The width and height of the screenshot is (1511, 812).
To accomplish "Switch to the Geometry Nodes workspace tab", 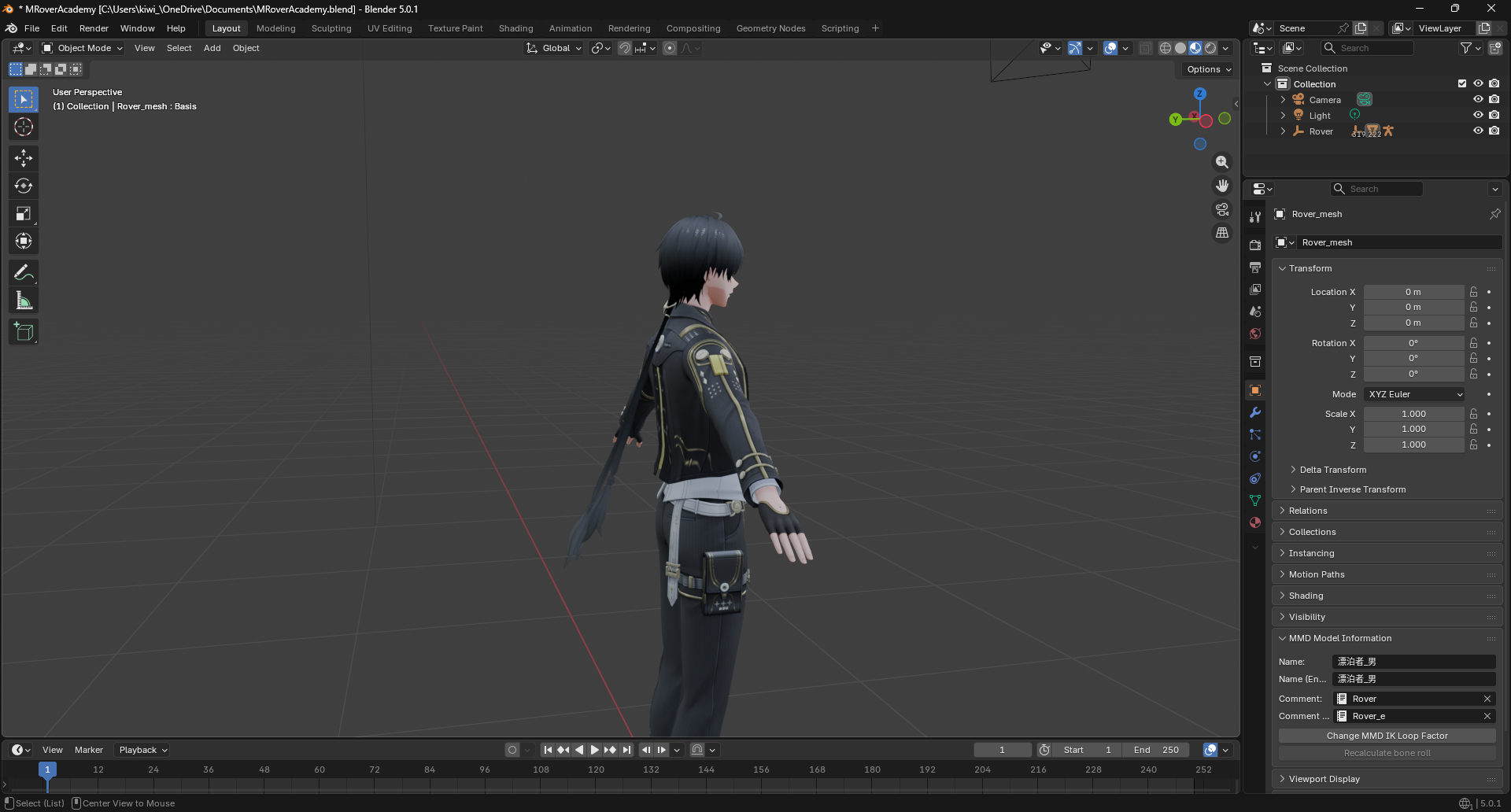I will 770,28.
